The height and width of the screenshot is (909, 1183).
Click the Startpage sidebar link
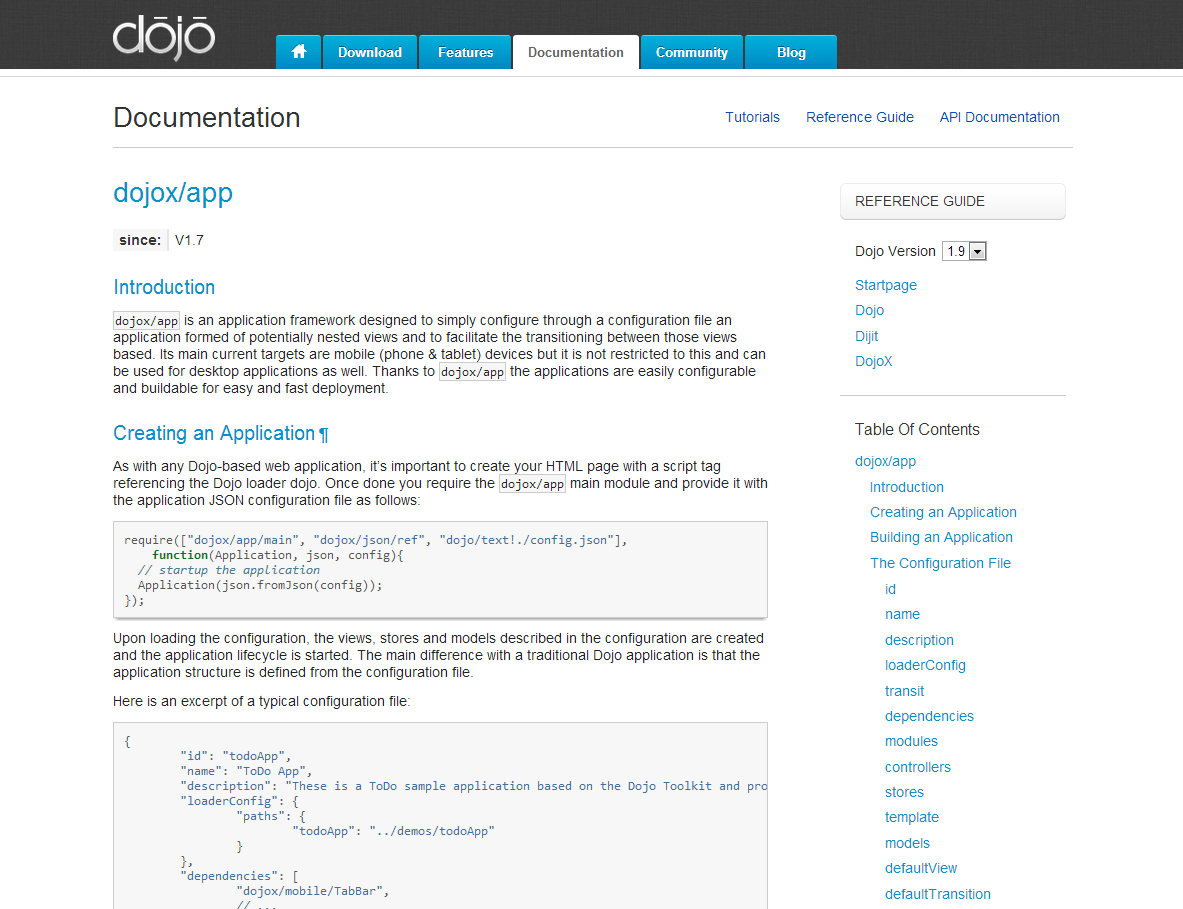886,285
